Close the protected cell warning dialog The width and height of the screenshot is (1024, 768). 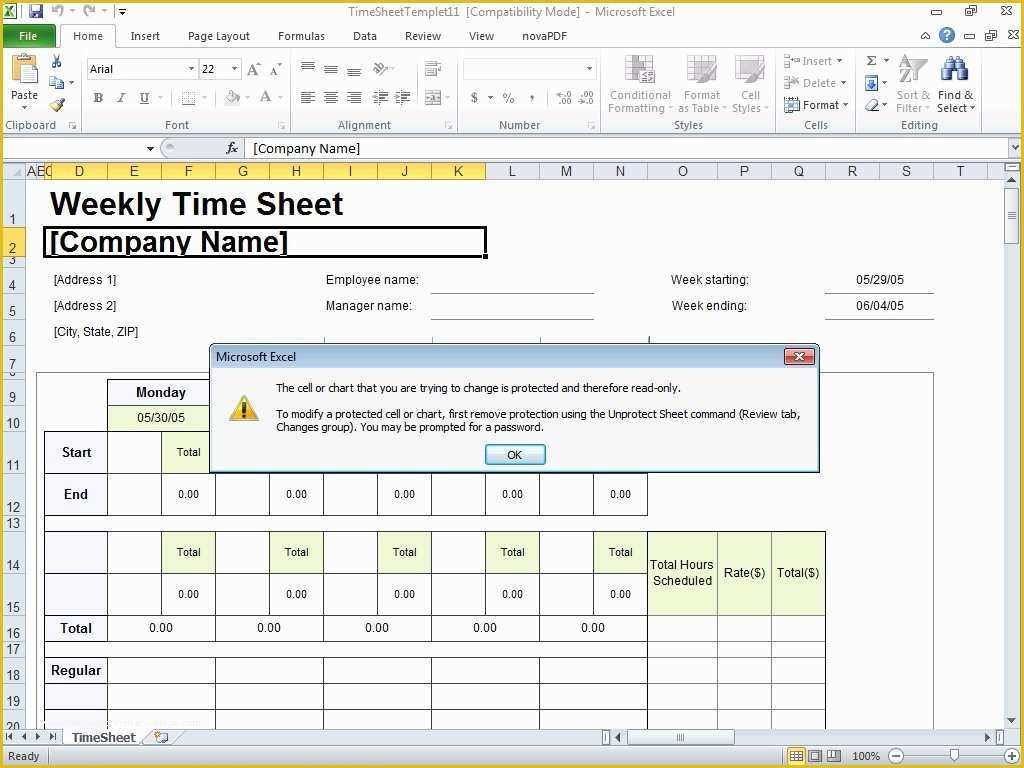(799, 357)
